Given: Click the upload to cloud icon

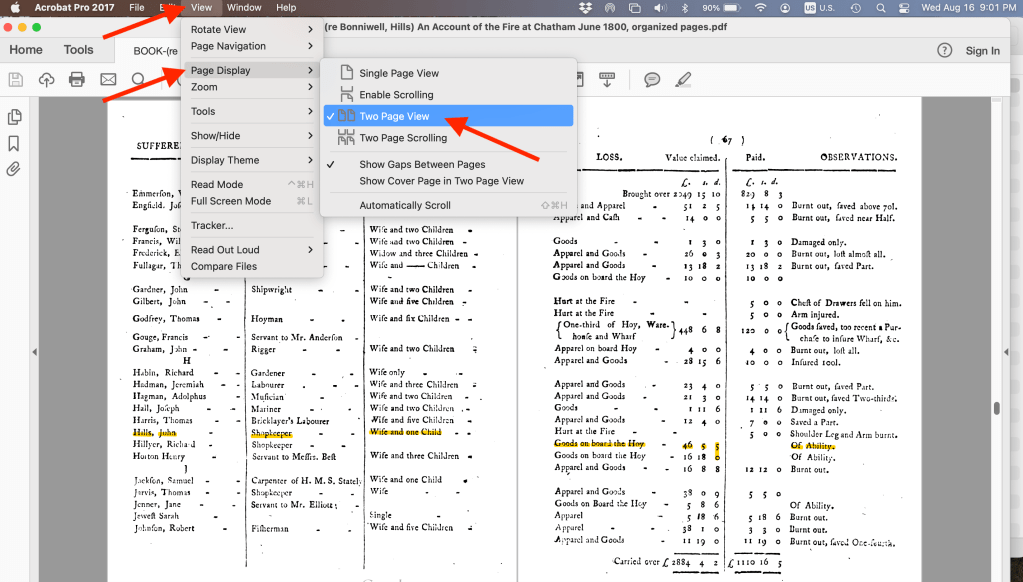Looking at the screenshot, I should (46, 80).
